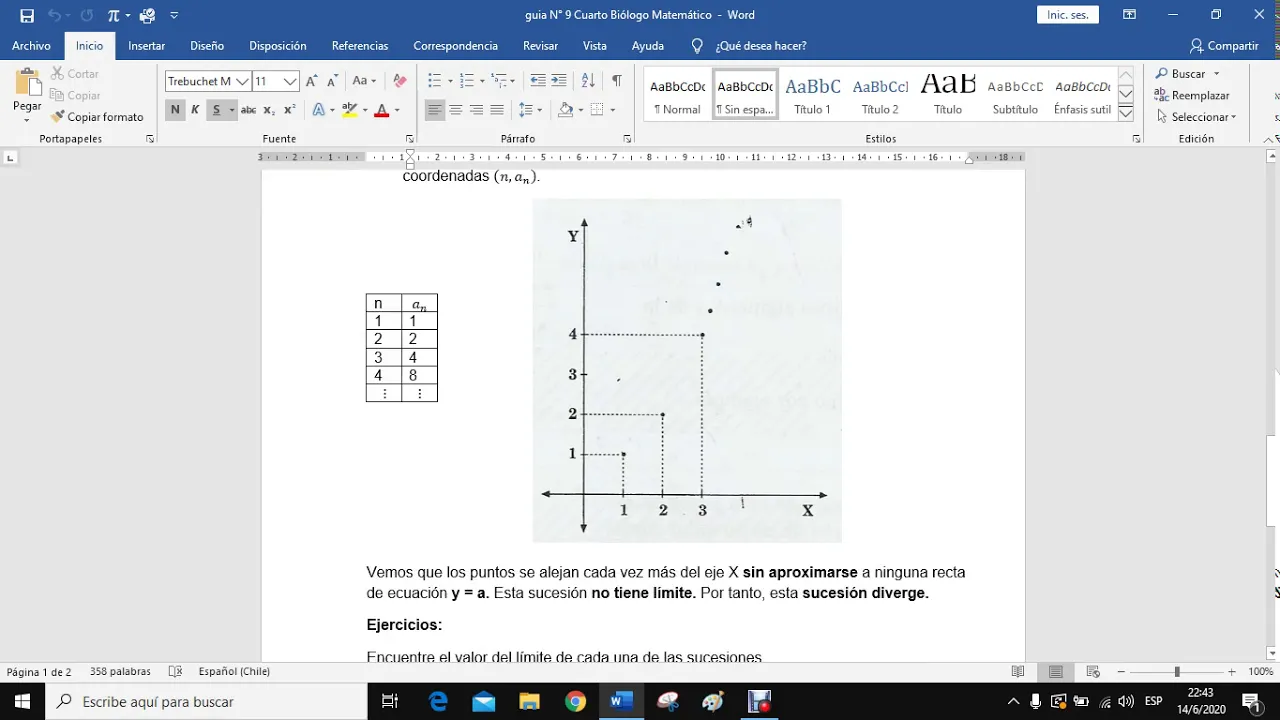1280x720 pixels.
Task: Switch to the Diseño tab
Action: pos(207,46)
